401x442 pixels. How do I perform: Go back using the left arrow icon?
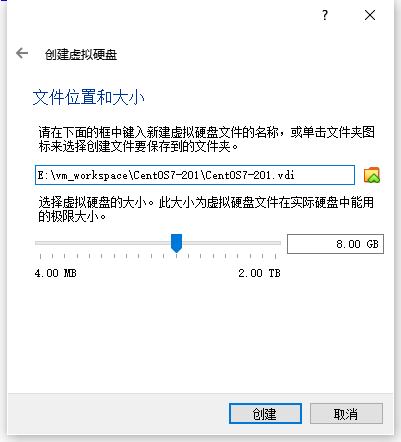(x=22, y=53)
